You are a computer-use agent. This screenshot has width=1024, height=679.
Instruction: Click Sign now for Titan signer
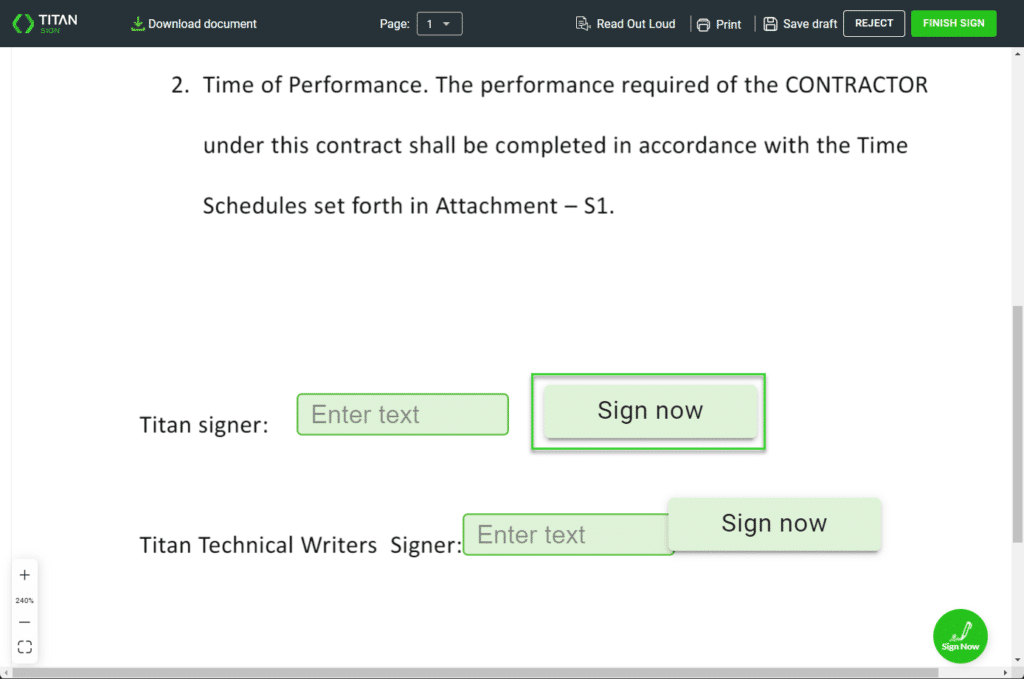coord(650,411)
